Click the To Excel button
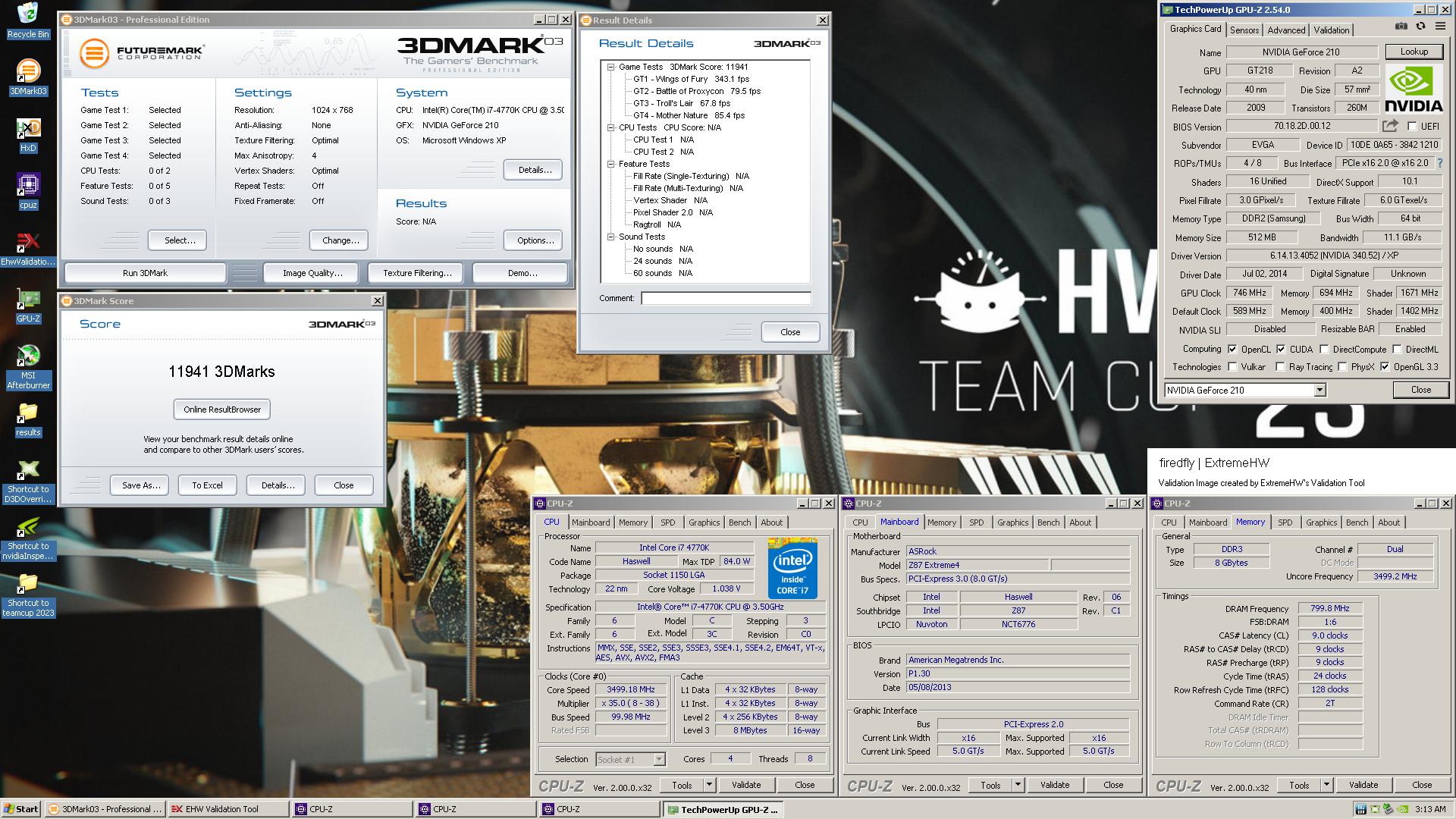 tap(207, 485)
